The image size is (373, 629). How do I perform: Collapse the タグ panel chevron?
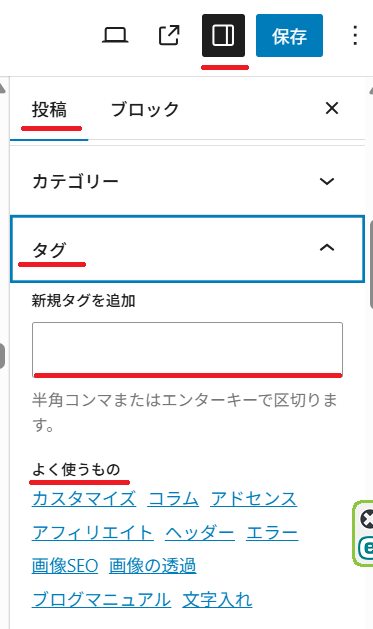pyautogui.click(x=327, y=248)
